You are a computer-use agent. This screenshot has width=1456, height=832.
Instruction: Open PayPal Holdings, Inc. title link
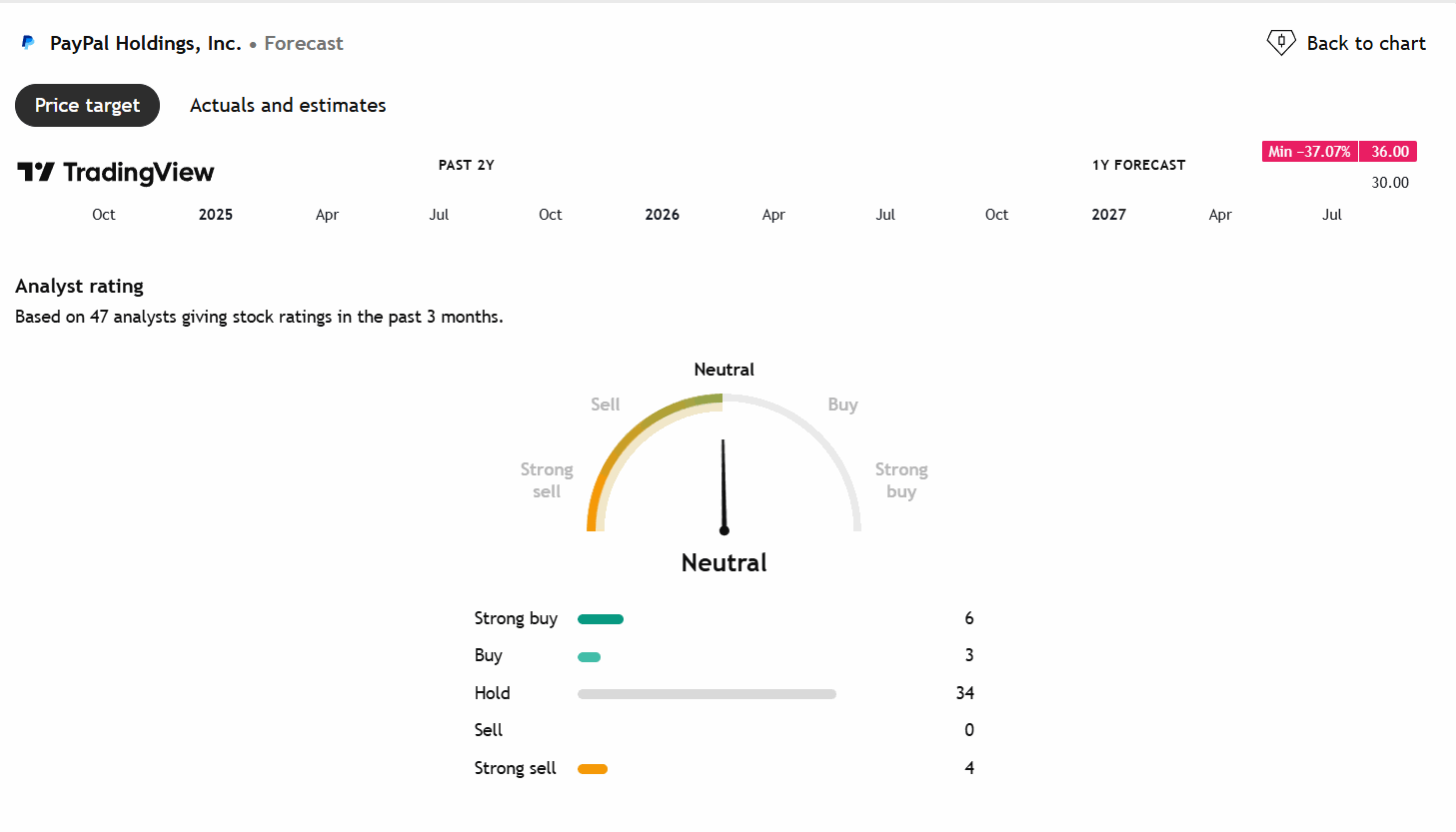[146, 43]
